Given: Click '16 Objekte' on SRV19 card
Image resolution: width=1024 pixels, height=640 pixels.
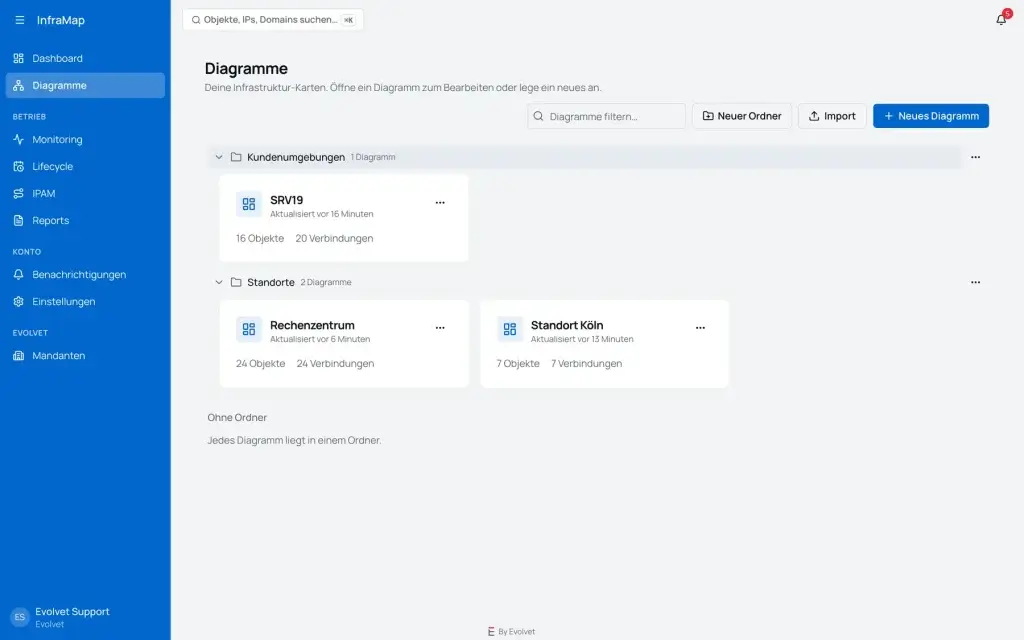Looking at the screenshot, I should [x=260, y=238].
